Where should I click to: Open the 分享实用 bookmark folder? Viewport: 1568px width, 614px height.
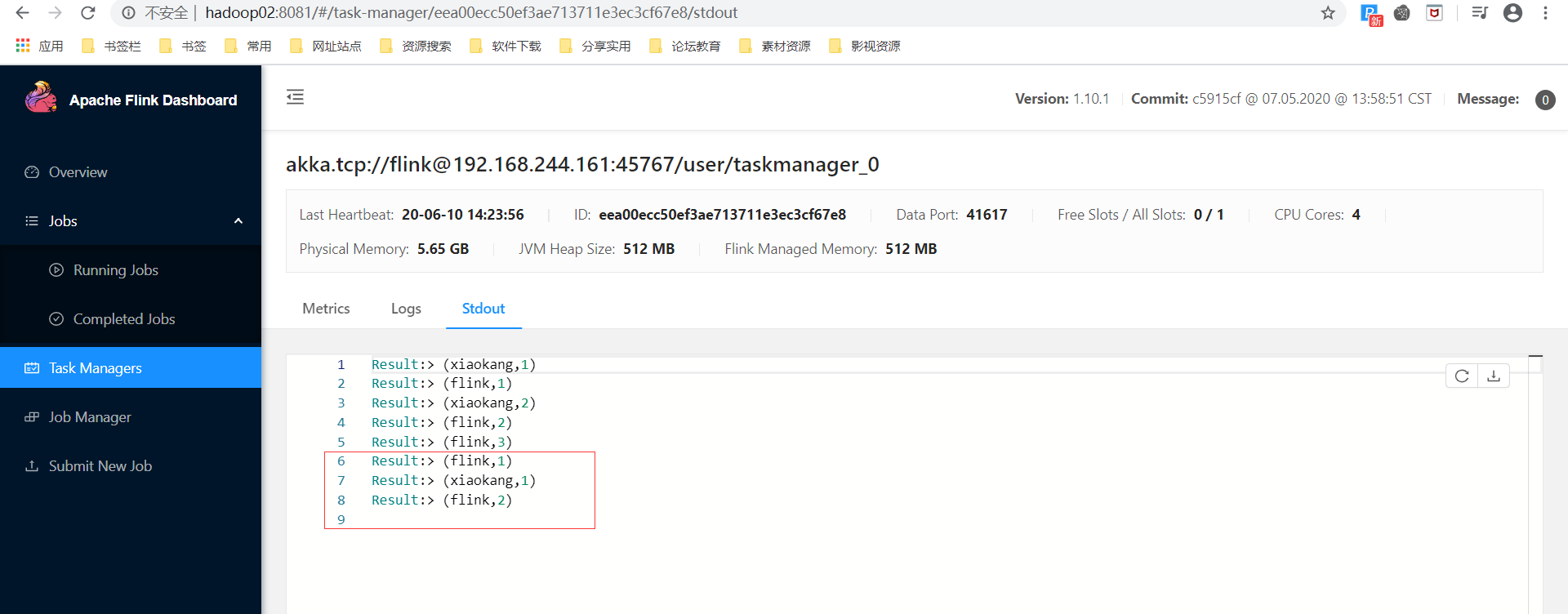(595, 46)
